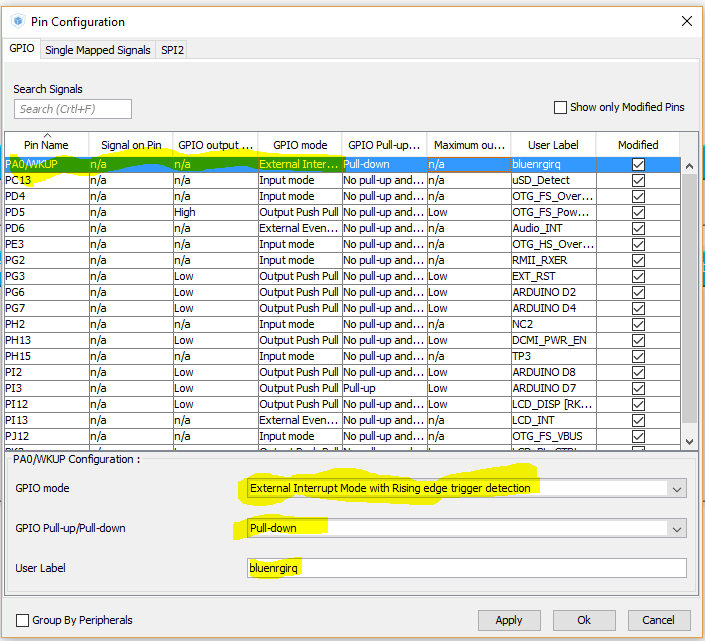Viewport: 705px width, 641px height.
Task: Toggle Modified checkbox for PG2 row
Action: pos(638,260)
